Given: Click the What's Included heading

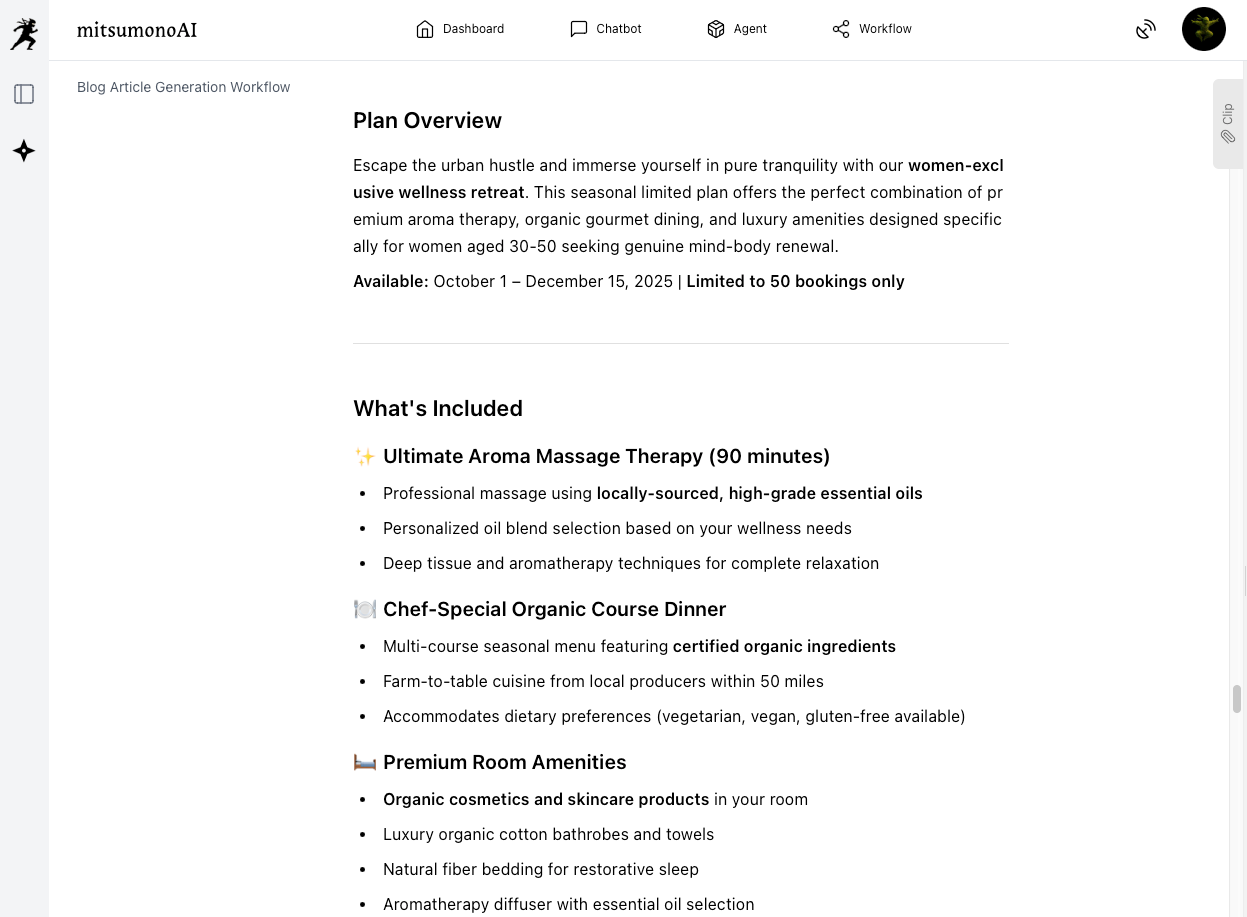Looking at the screenshot, I should [x=437, y=408].
